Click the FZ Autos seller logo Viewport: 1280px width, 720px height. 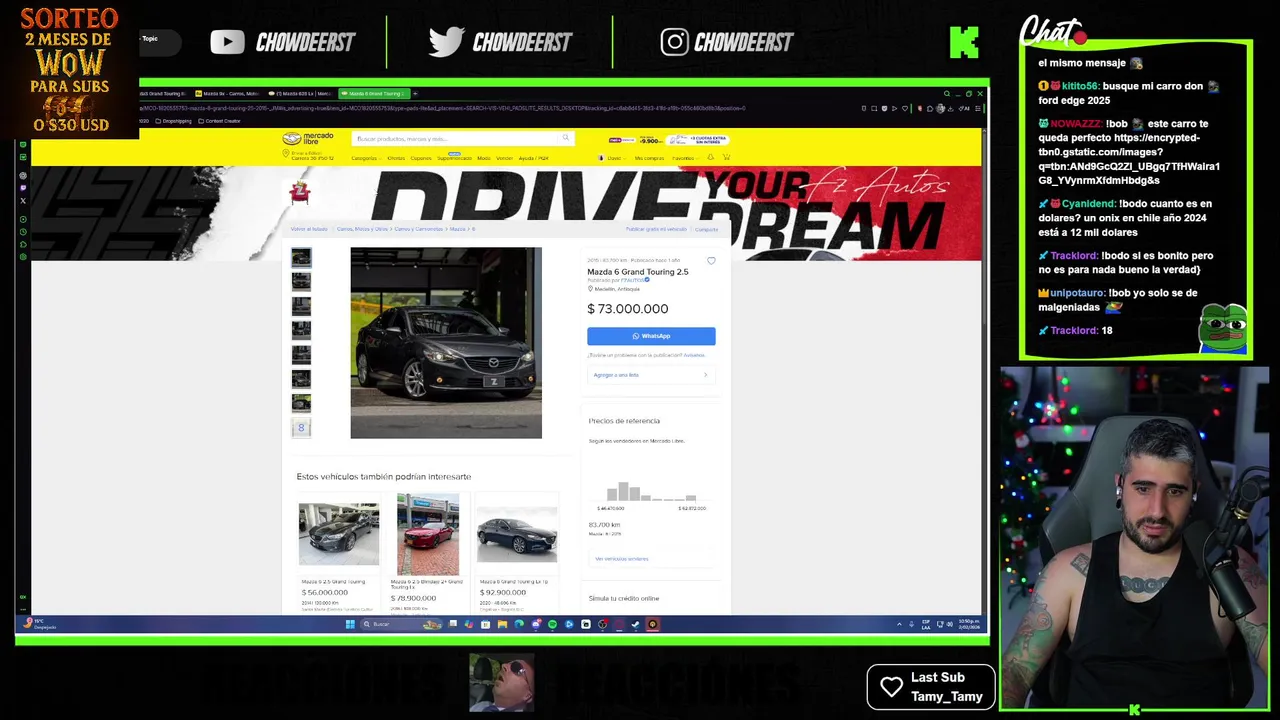point(299,192)
